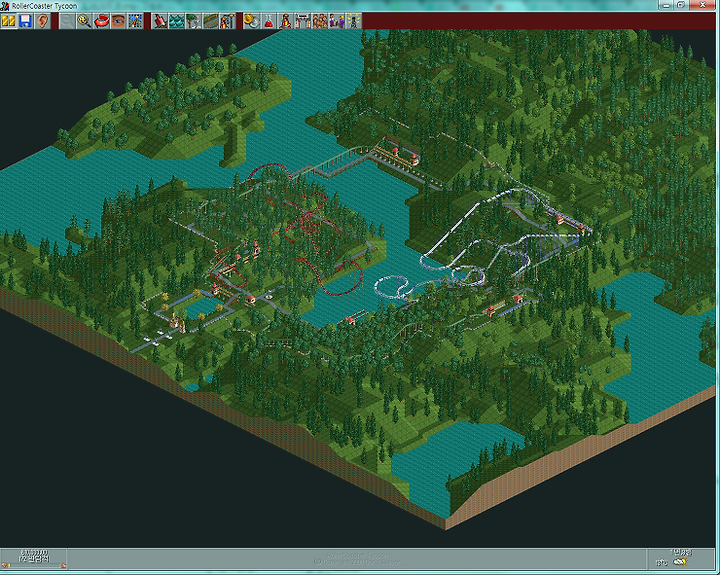Open the finances coin icon
Screen dimensions: 720x575
tap(251, 21)
